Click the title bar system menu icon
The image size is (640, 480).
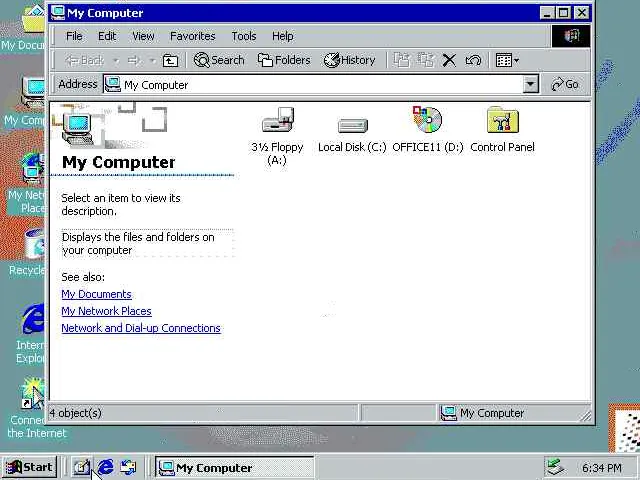click(58, 13)
